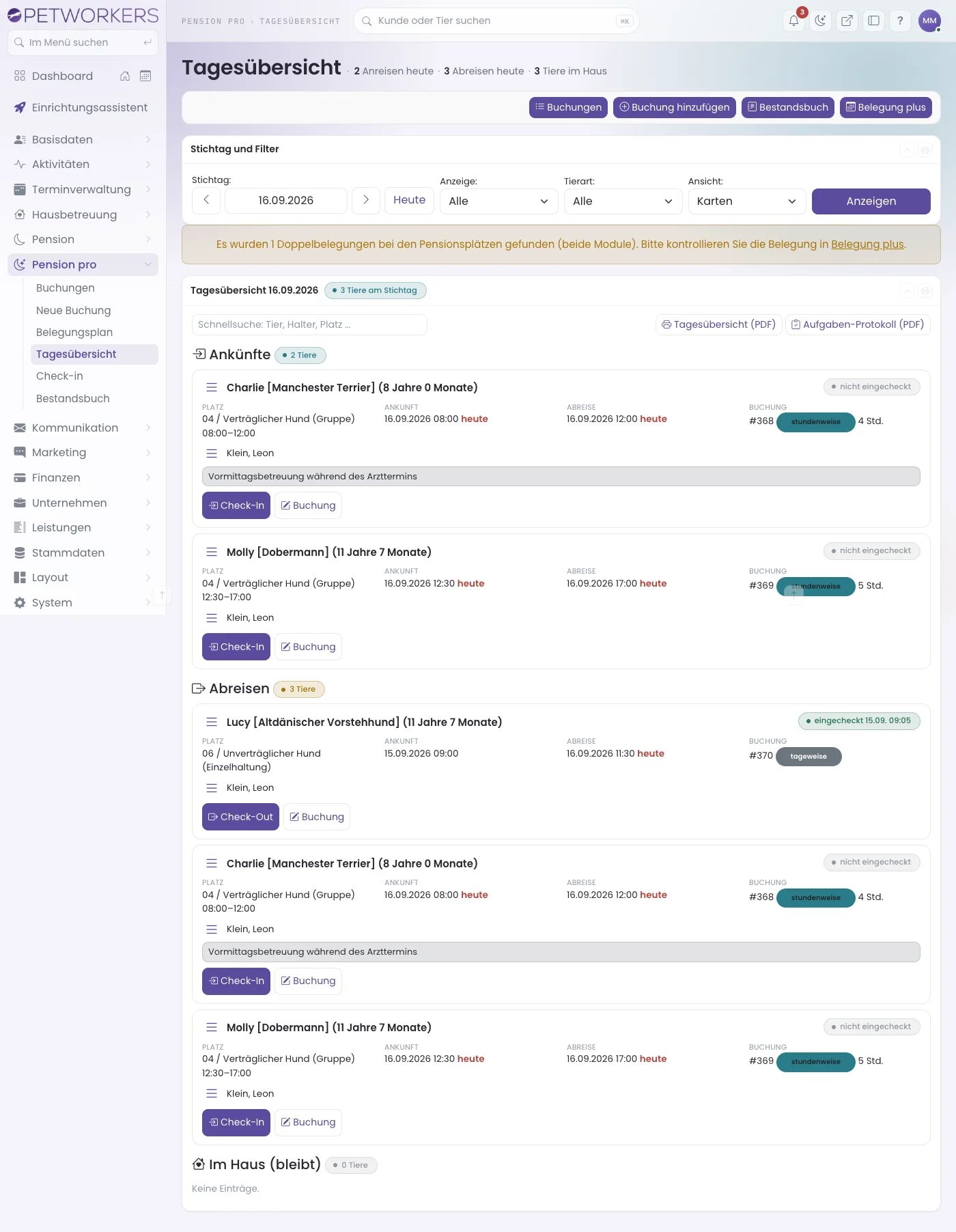Click the Schnellsuche input field
This screenshot has height=1232, width=956.
pos(309,325)
